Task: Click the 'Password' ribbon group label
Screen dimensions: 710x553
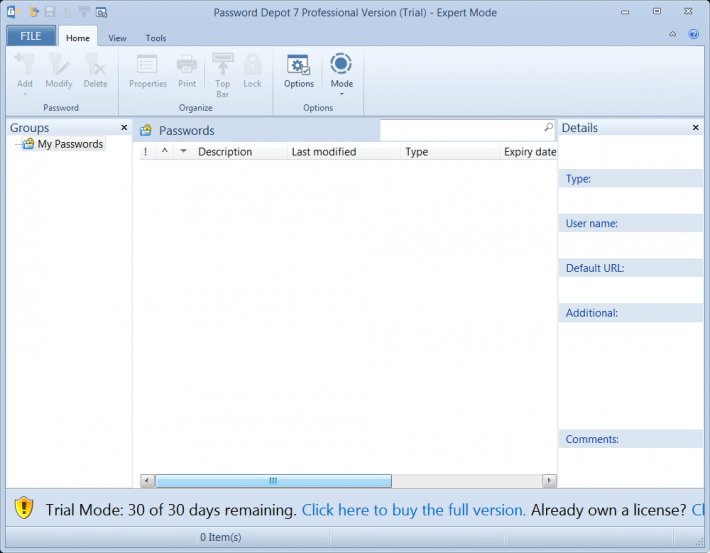Action: (61, 108)
